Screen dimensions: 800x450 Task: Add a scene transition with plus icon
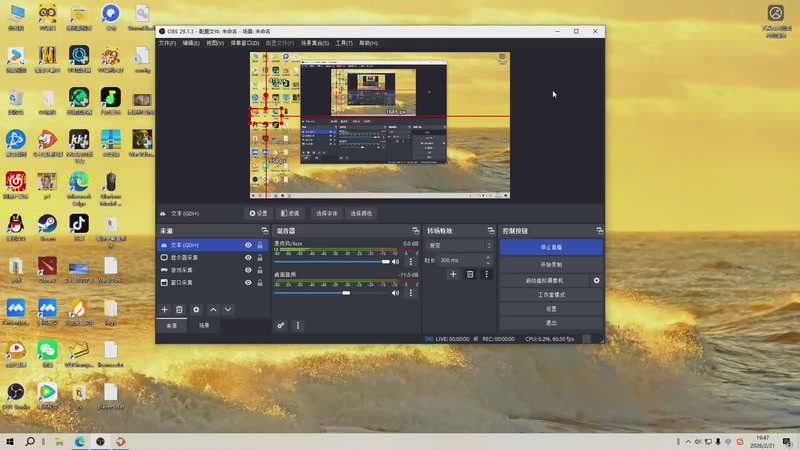point(453,274)
